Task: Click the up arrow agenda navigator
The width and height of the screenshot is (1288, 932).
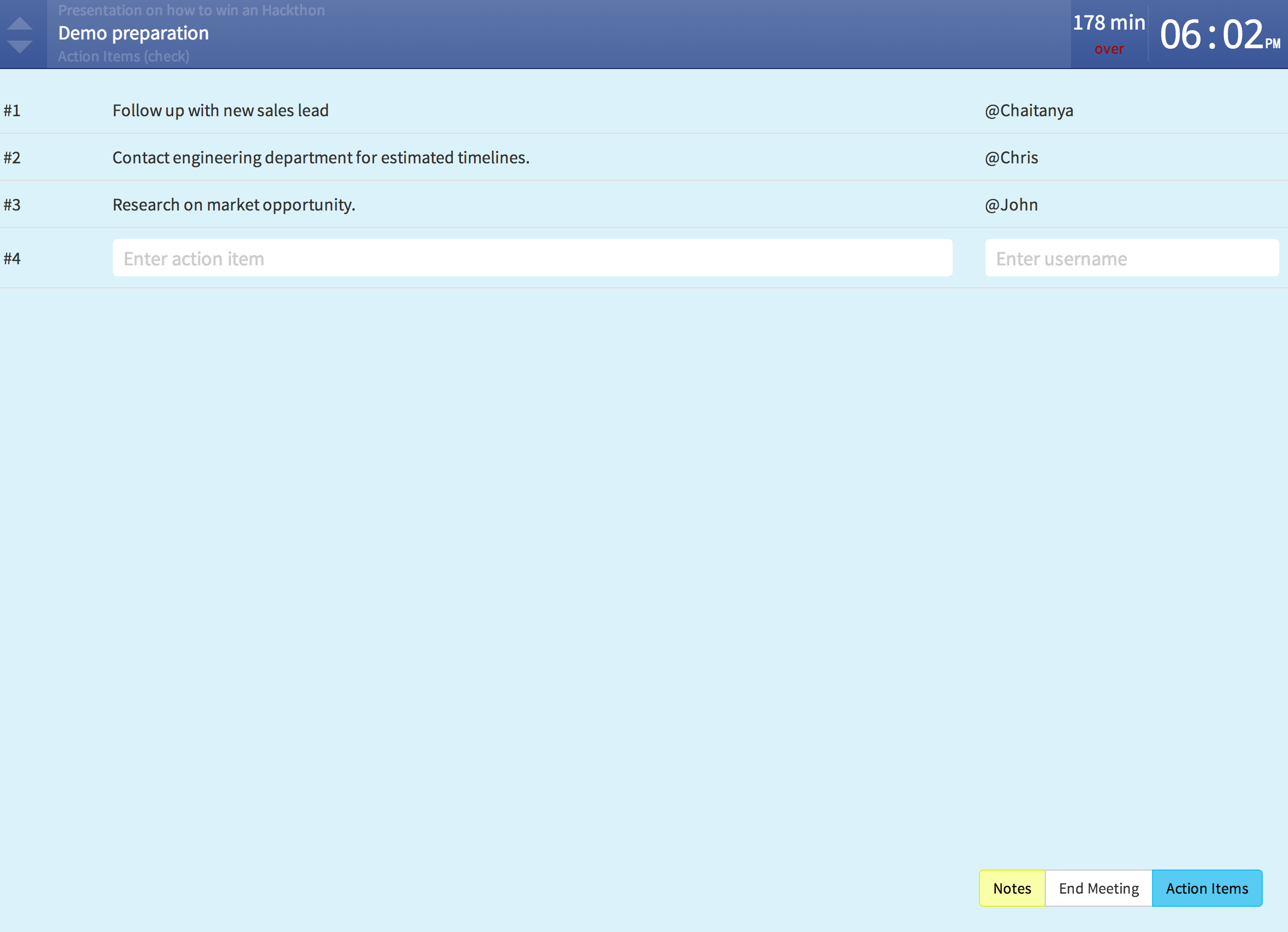Action: coord(20,23)
